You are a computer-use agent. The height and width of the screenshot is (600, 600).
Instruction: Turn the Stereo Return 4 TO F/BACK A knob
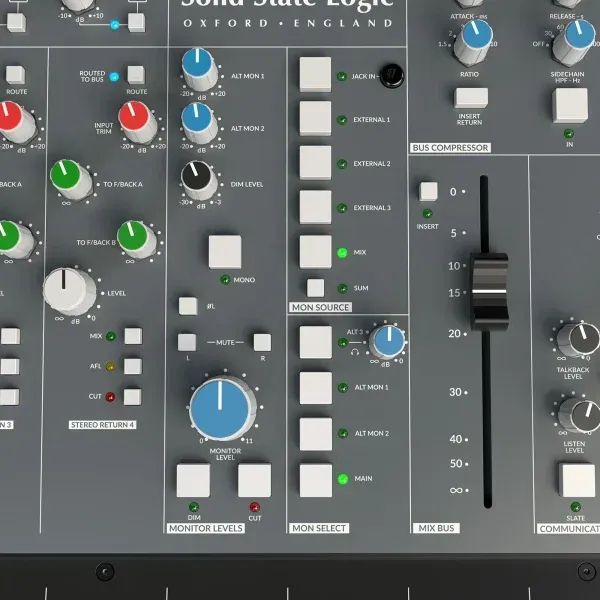point(70,180)
